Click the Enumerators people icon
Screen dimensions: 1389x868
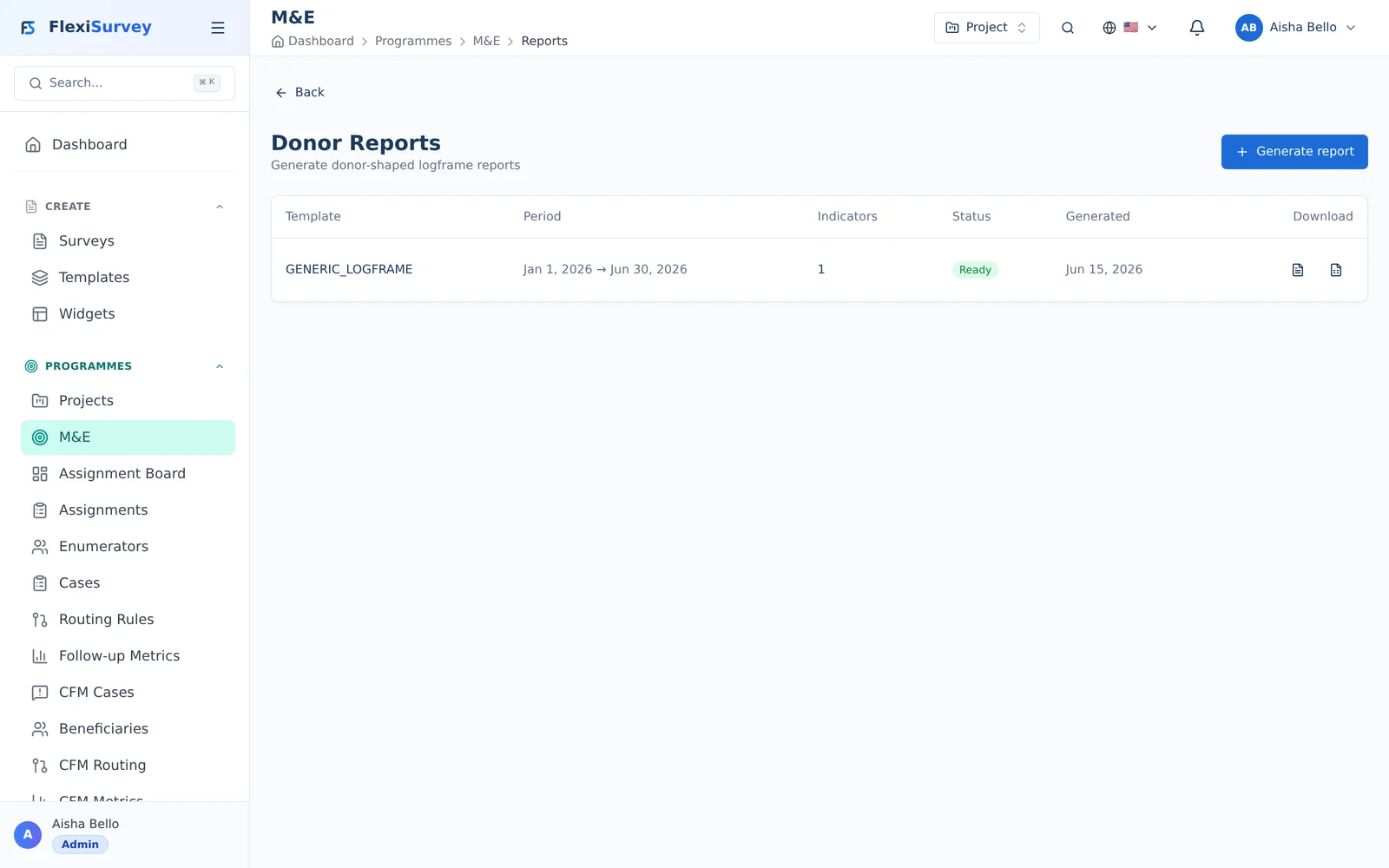click(40, 547)
